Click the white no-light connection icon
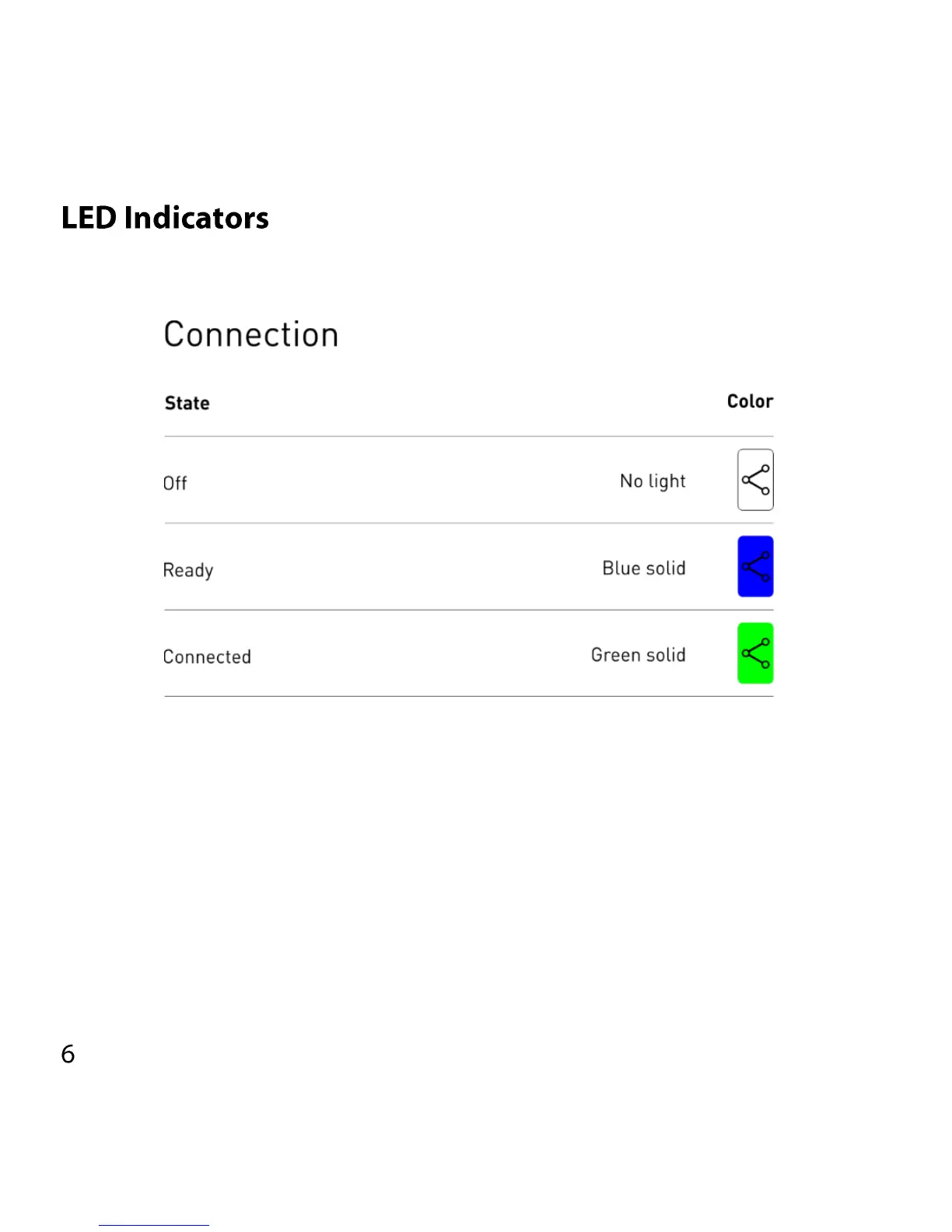Image resolution: width=952 pixels, height=1232 pixels. (754, 480)
